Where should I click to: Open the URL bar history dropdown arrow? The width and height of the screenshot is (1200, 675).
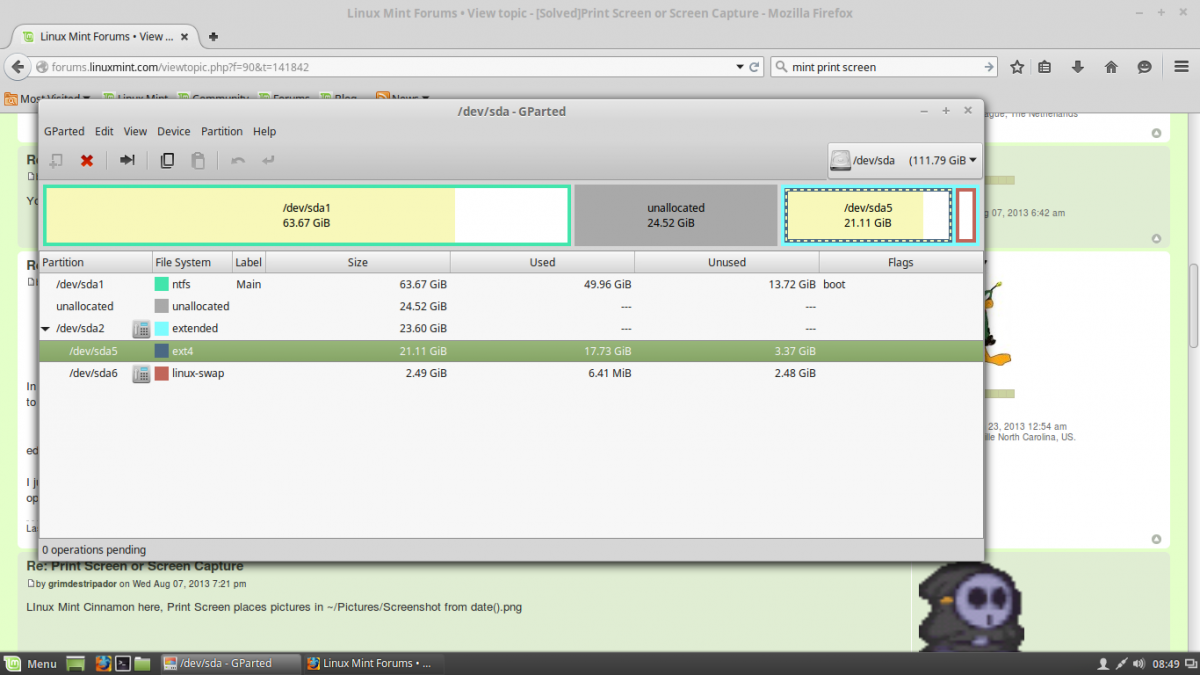pos(740,67)
